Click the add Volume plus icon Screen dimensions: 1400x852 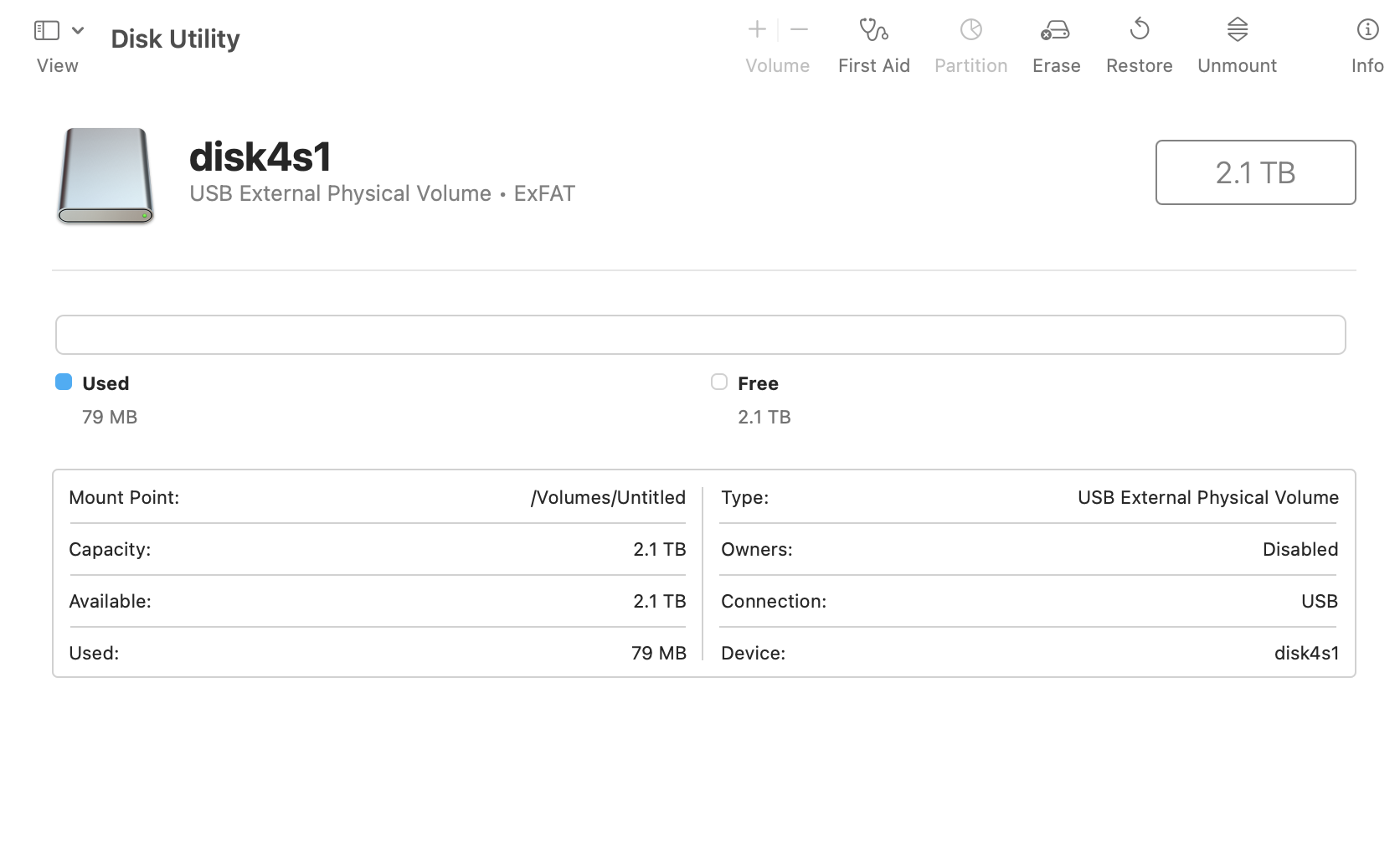coord(756,28)
